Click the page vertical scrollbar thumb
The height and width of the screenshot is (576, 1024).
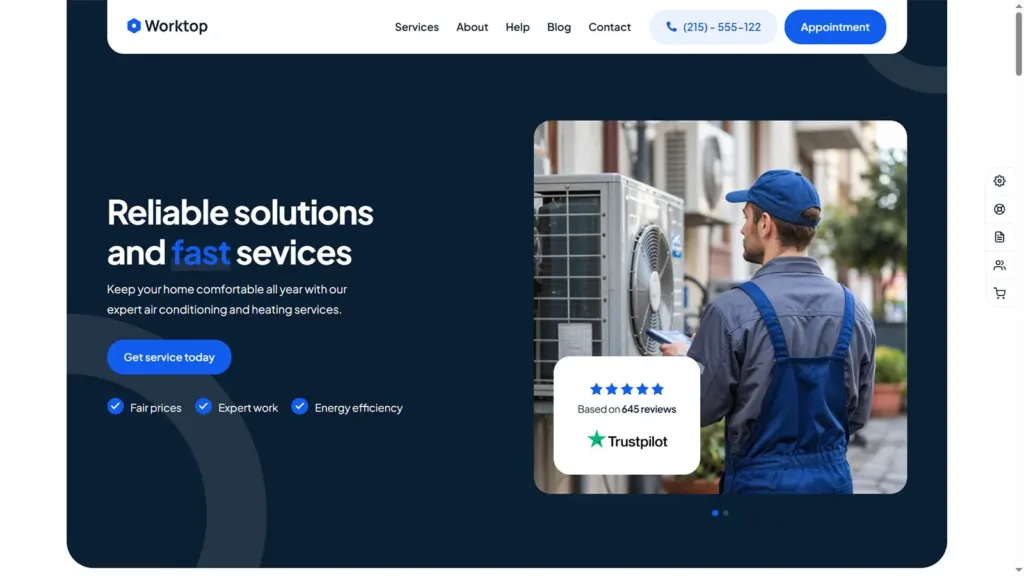point(1018,42)
